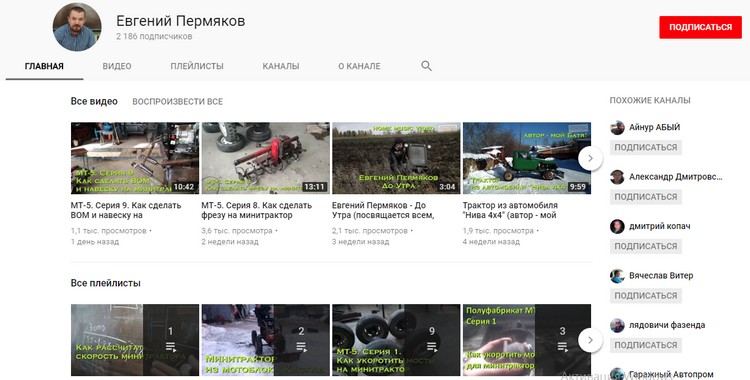
Task: Click the channel search magnifier icon
Action: [x=426, y=66]
